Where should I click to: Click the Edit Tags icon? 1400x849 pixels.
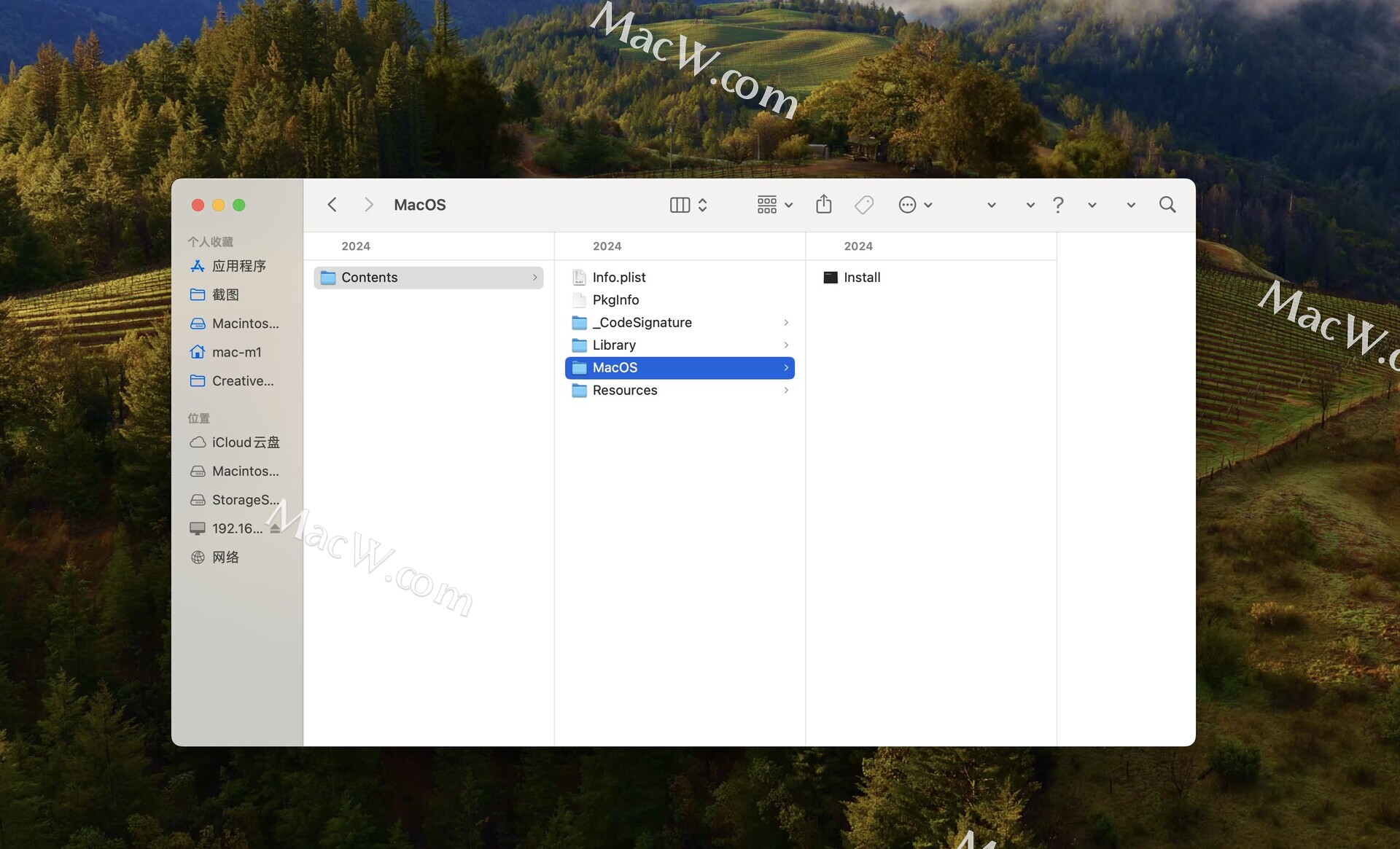(x=863, y=205)
